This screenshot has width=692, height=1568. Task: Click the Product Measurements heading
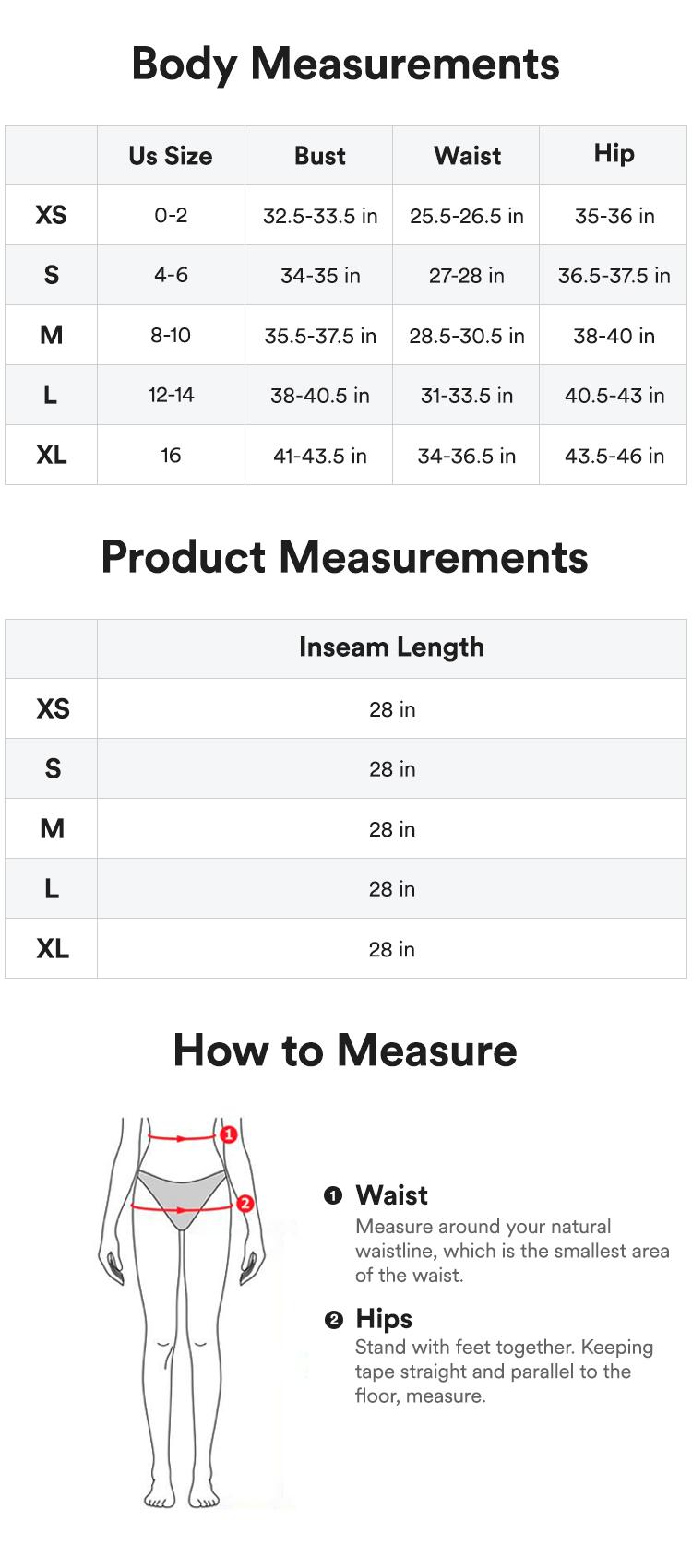click(344, 558)
